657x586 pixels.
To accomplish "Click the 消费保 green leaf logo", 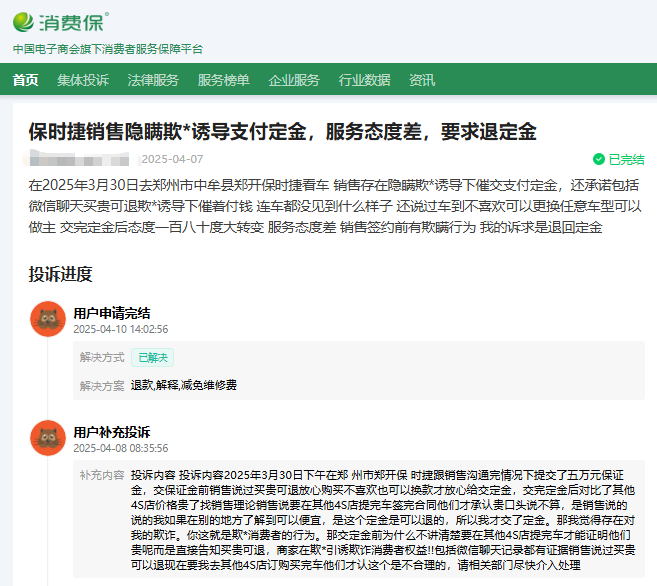I will (24, 21).
